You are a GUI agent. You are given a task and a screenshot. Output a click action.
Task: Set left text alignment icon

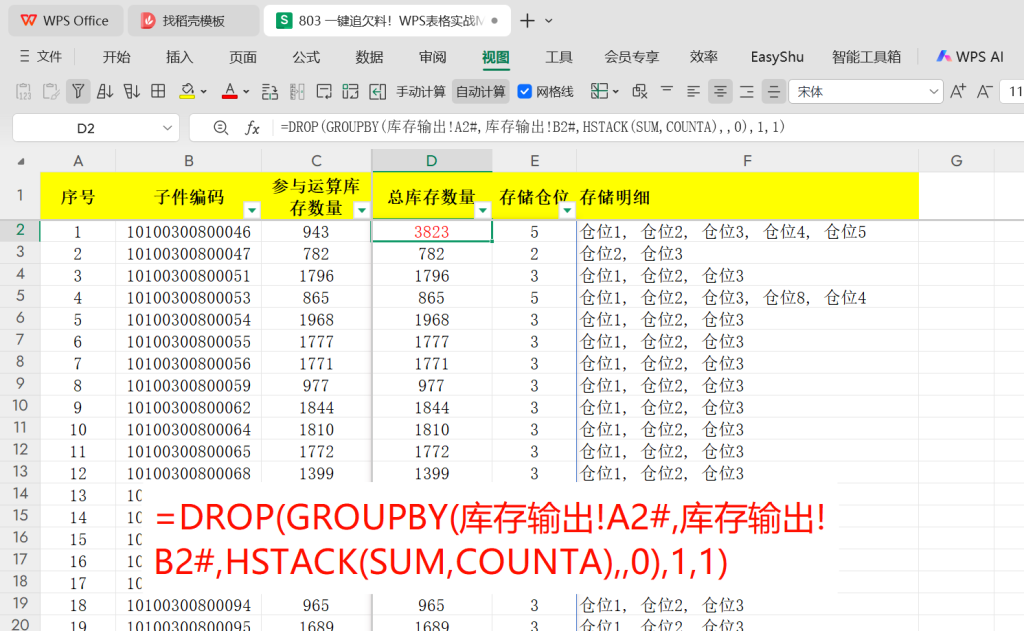click(x=693, y=91)
